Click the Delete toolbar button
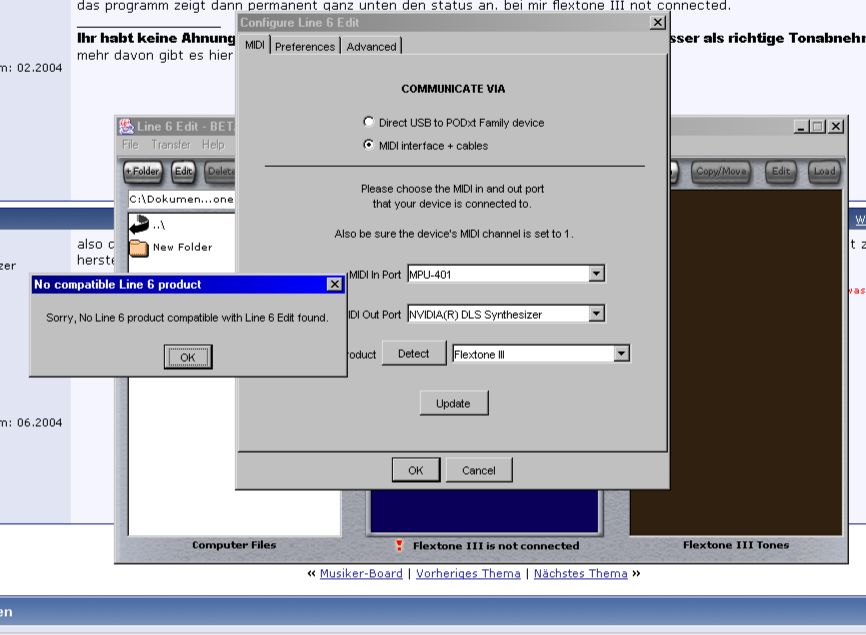Image resolution: width=866 pixels, height=635 pixels. [x=220, y=171]
